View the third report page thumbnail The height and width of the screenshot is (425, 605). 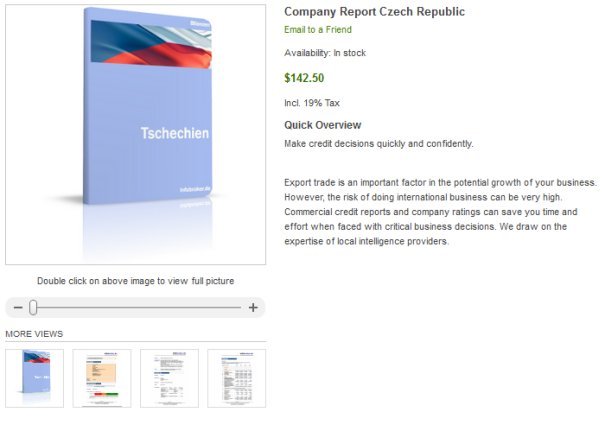tap(169, 377)
